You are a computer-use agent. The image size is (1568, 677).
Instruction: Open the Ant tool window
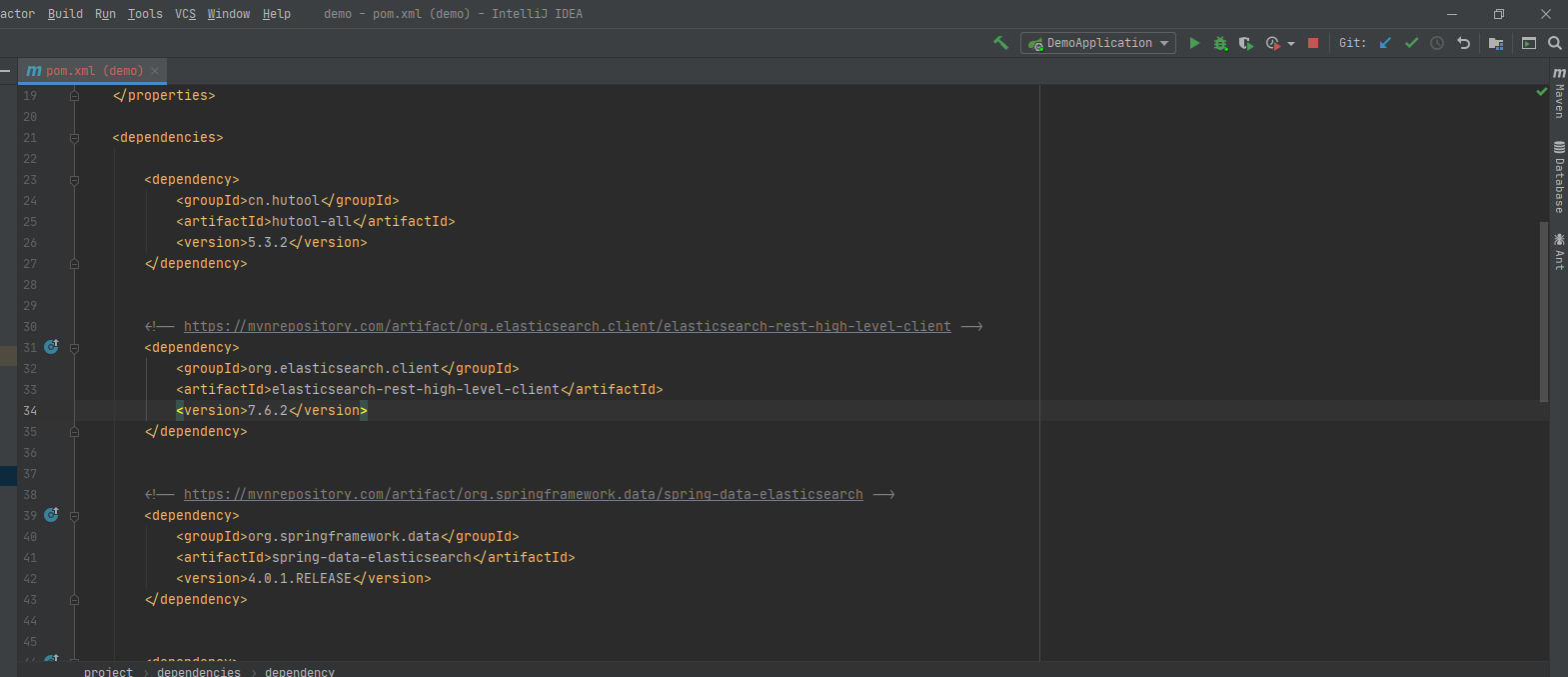click(x=1559, y=251)
